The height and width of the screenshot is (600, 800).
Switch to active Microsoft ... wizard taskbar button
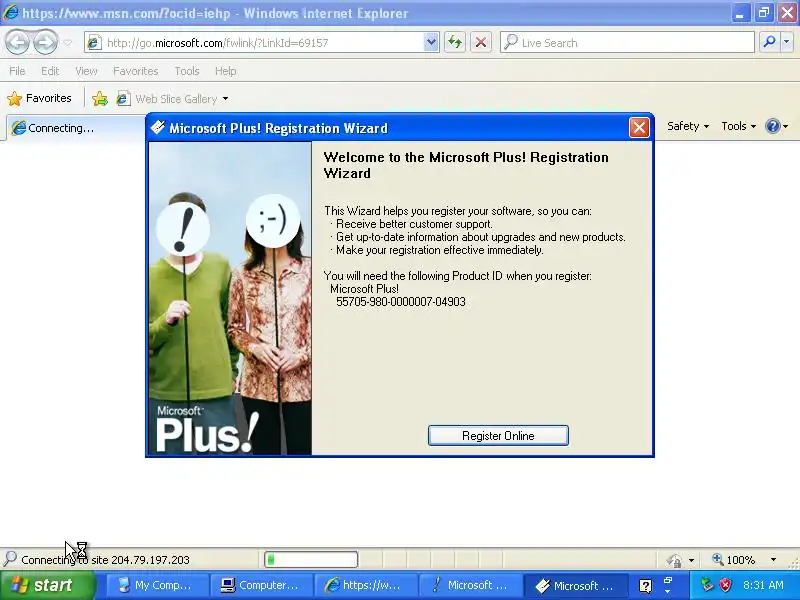576,585
